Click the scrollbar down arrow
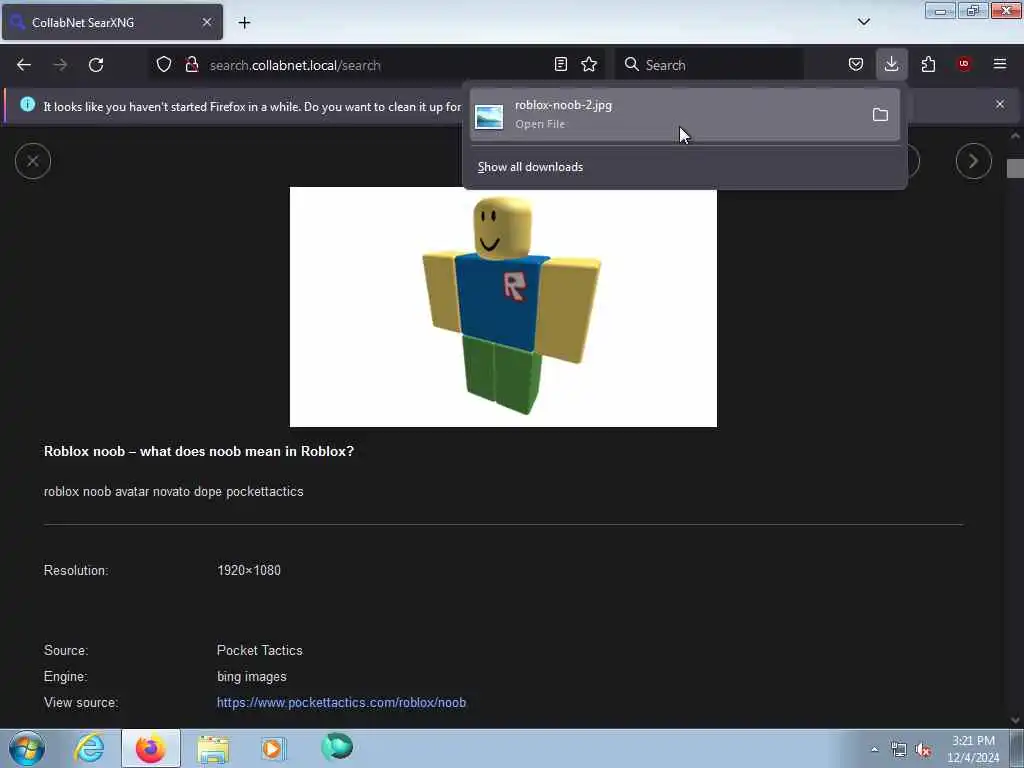 [x=1015, y=720]
